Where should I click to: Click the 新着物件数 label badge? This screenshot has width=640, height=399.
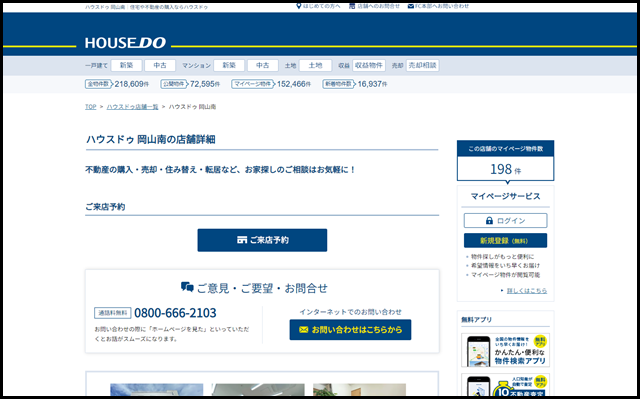click(338, 84)
